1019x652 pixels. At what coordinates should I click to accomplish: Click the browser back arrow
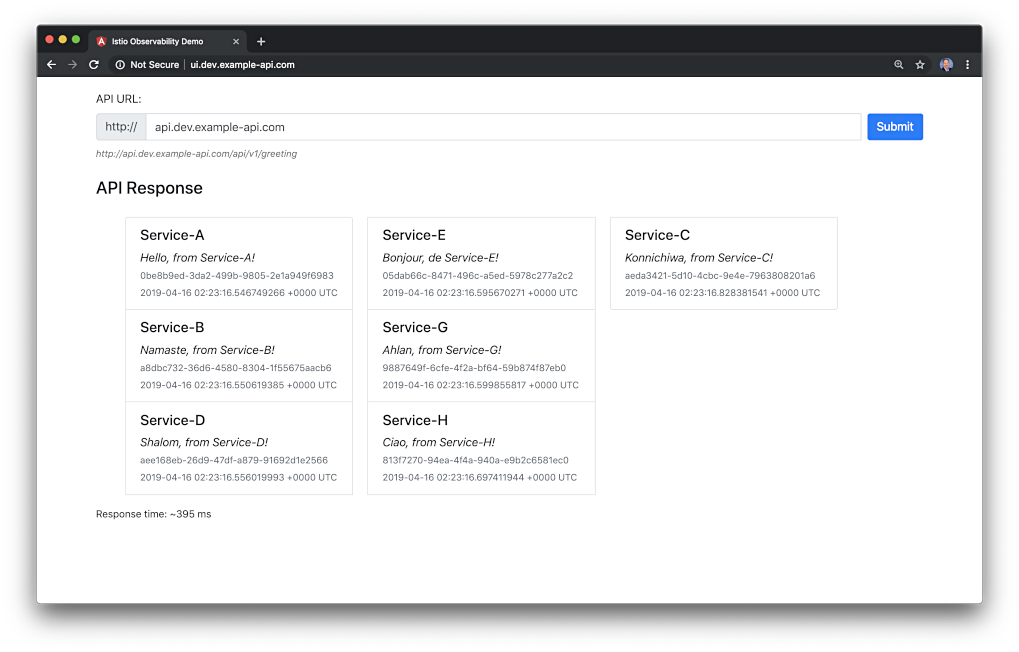pos(52,65)
